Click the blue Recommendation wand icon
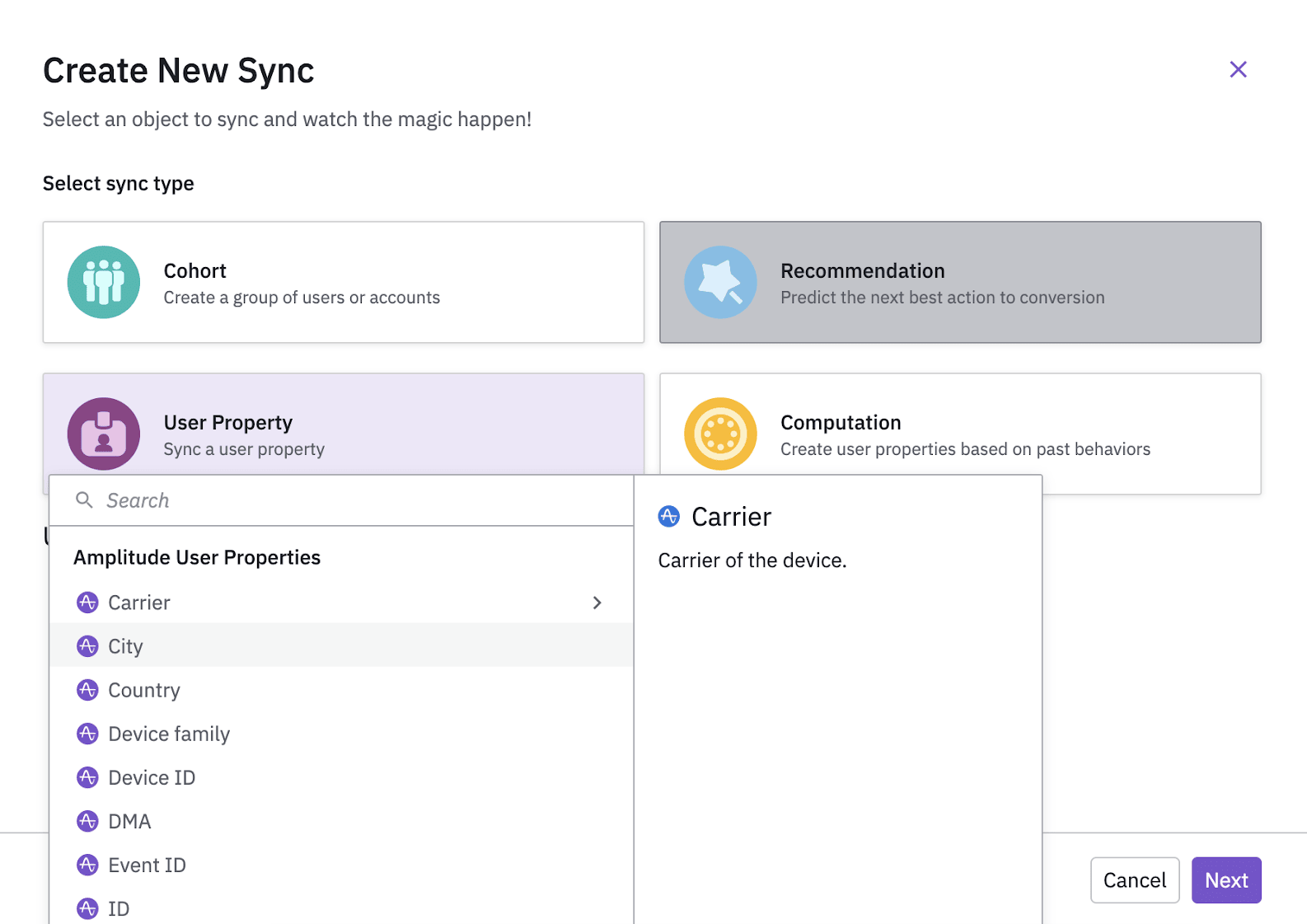Viewport: 1307px width, 924px height. point(720,282)
